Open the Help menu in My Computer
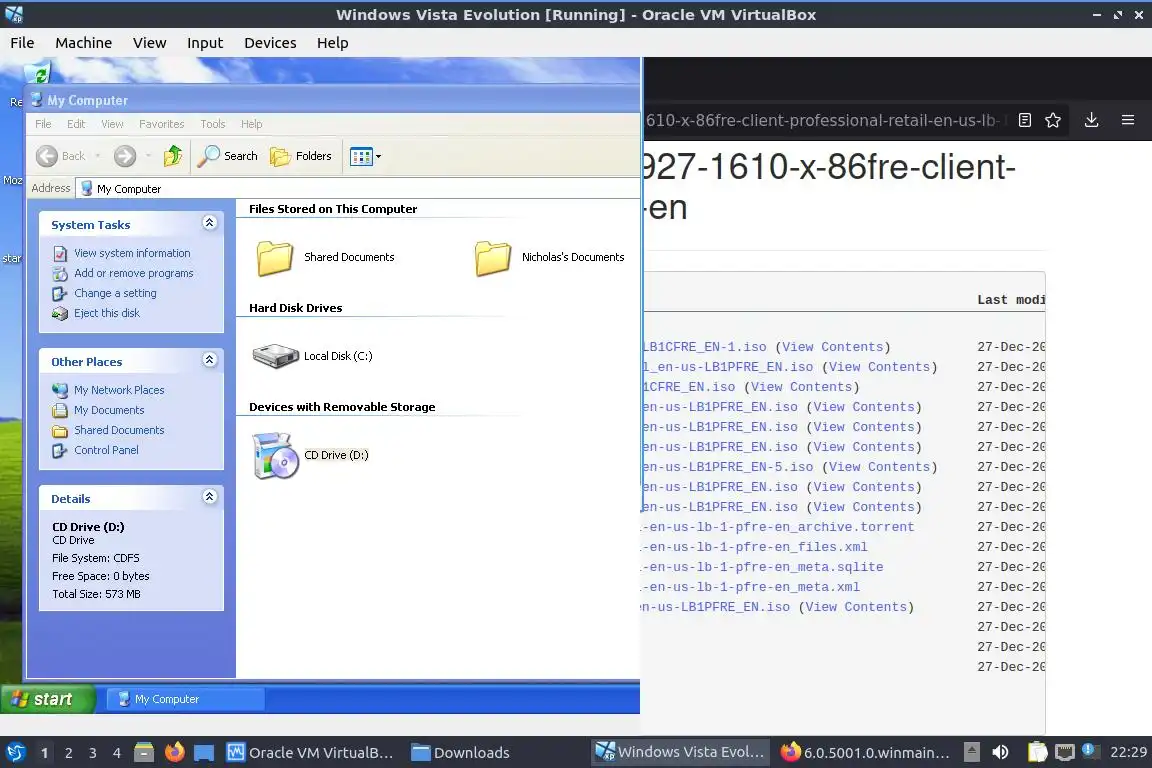 tap(251, 123)
